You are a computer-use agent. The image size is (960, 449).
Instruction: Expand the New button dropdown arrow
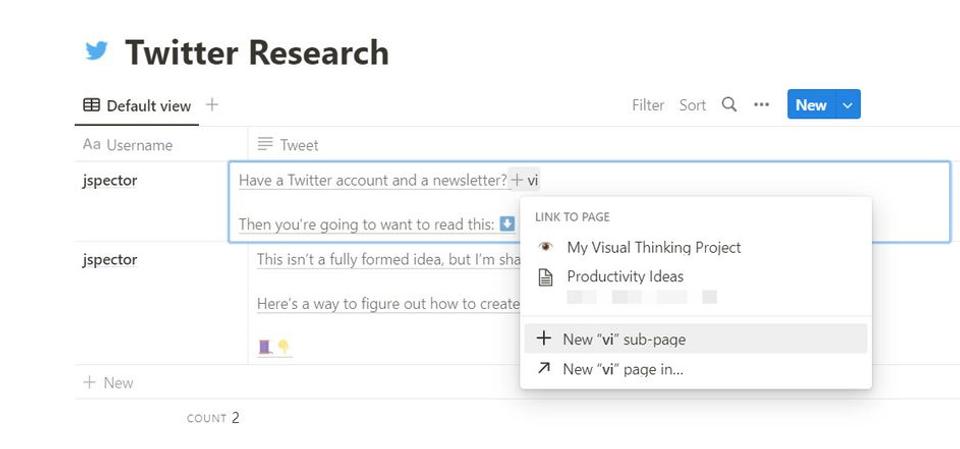click(848, 105)
